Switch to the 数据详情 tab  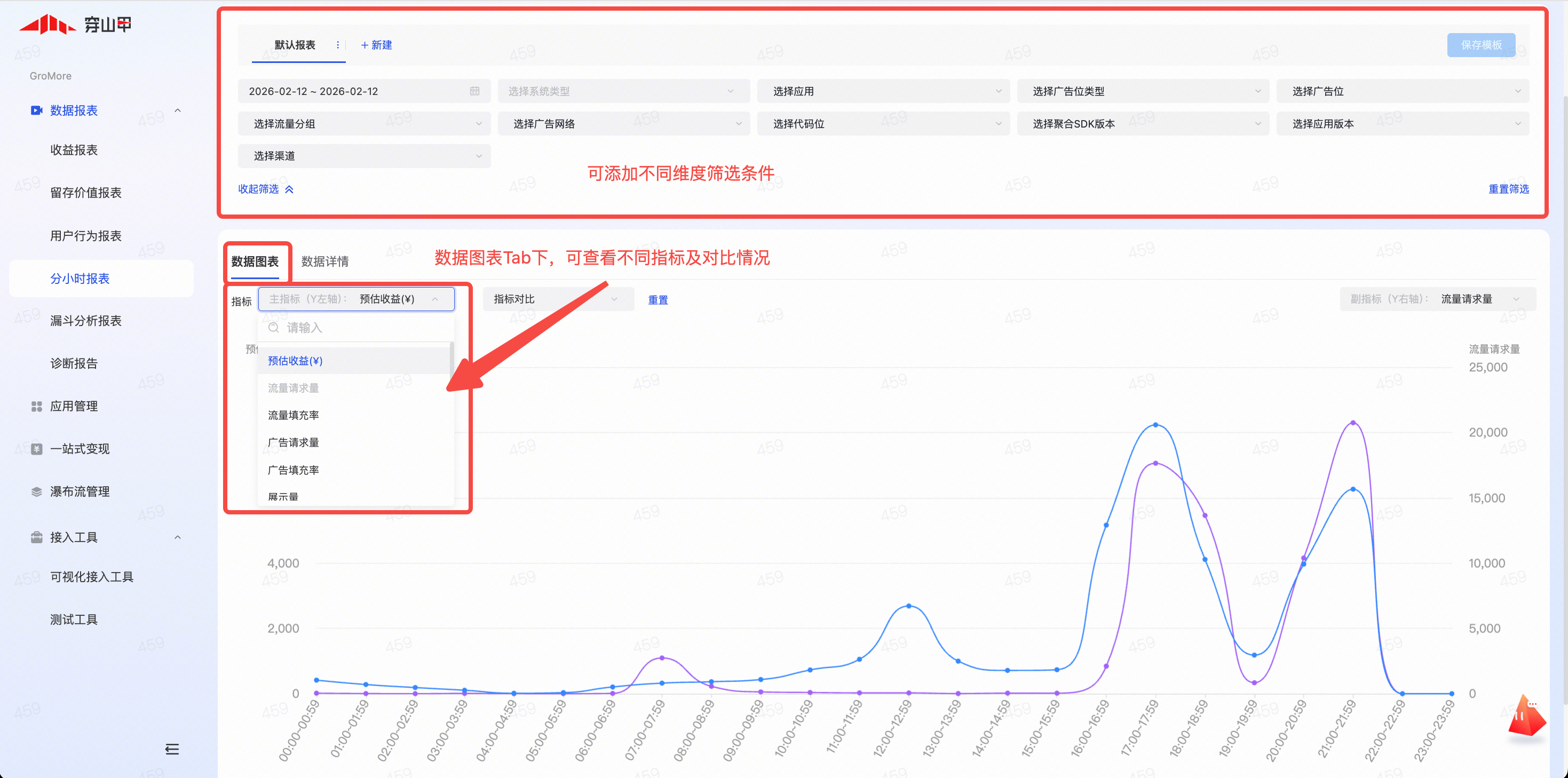325,261
